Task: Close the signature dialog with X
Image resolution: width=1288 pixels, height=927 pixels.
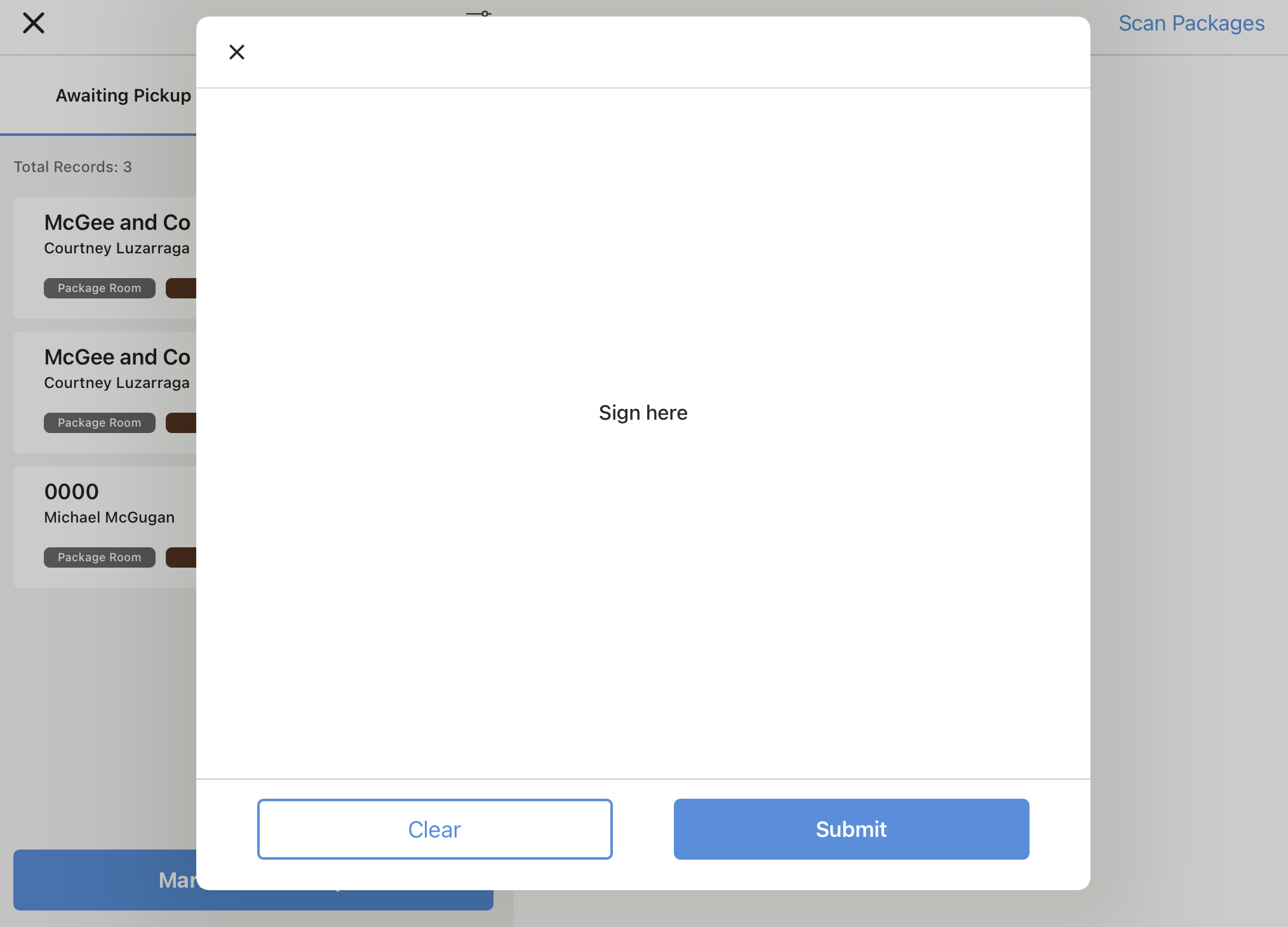Action: [x=237, y=52]
